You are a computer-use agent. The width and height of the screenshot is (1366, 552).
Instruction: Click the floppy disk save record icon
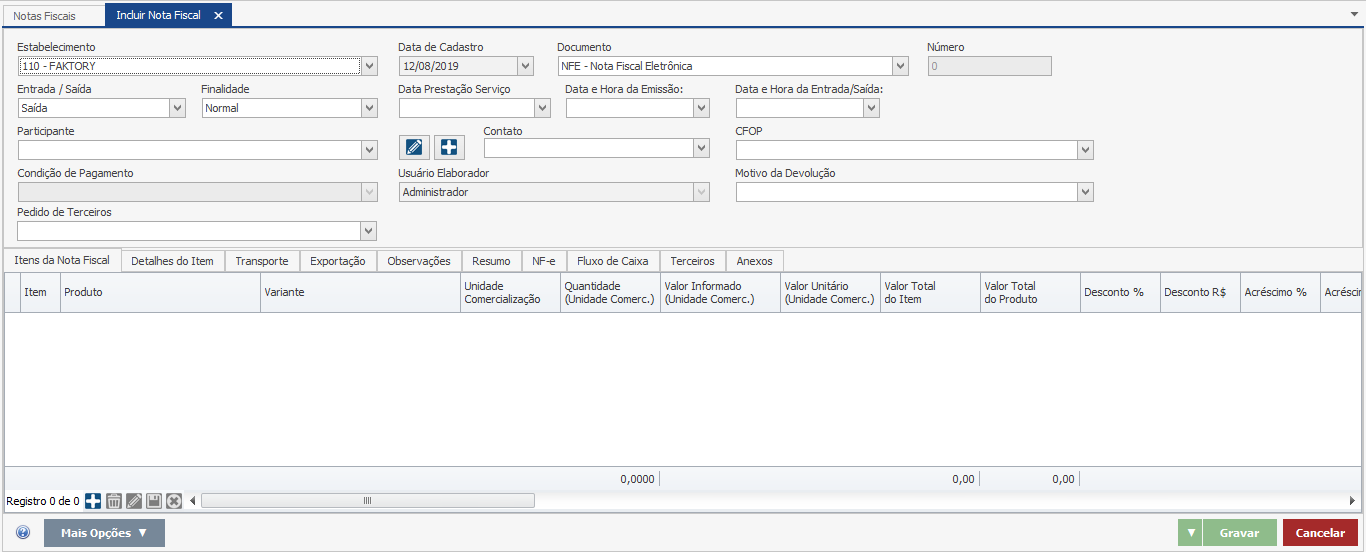[x=154, y=501]
